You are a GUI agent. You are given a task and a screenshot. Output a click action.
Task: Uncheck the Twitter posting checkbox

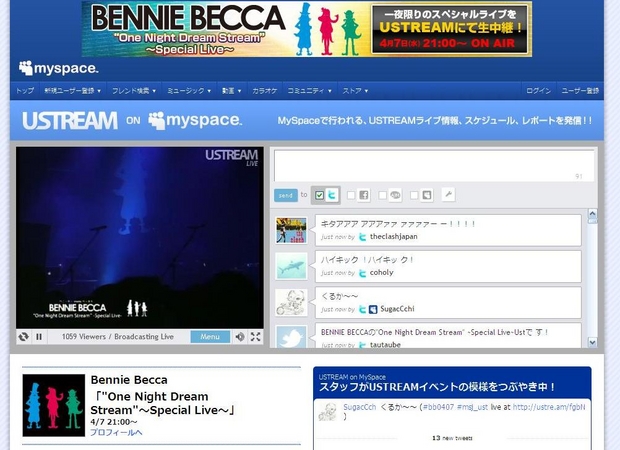click(x=319, y=195)
